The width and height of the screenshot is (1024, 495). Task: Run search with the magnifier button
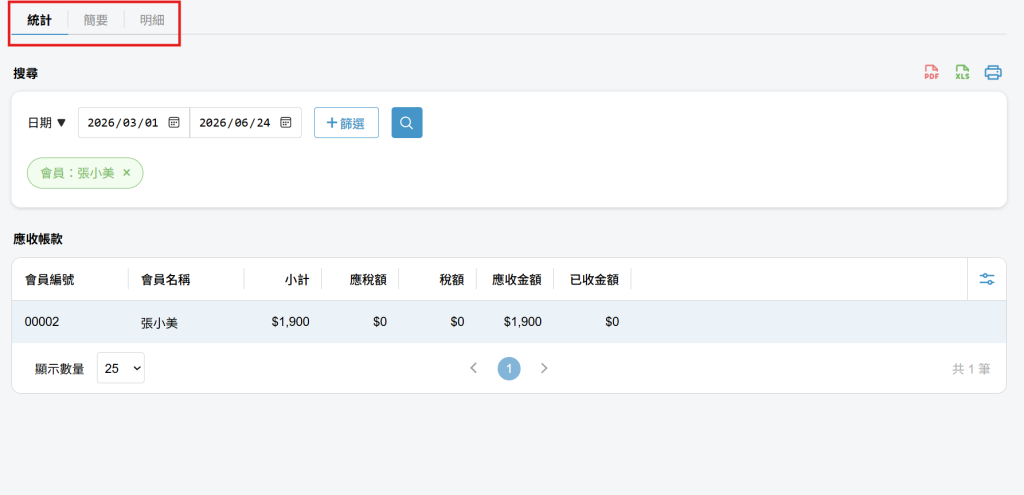[x=407, y=123]
